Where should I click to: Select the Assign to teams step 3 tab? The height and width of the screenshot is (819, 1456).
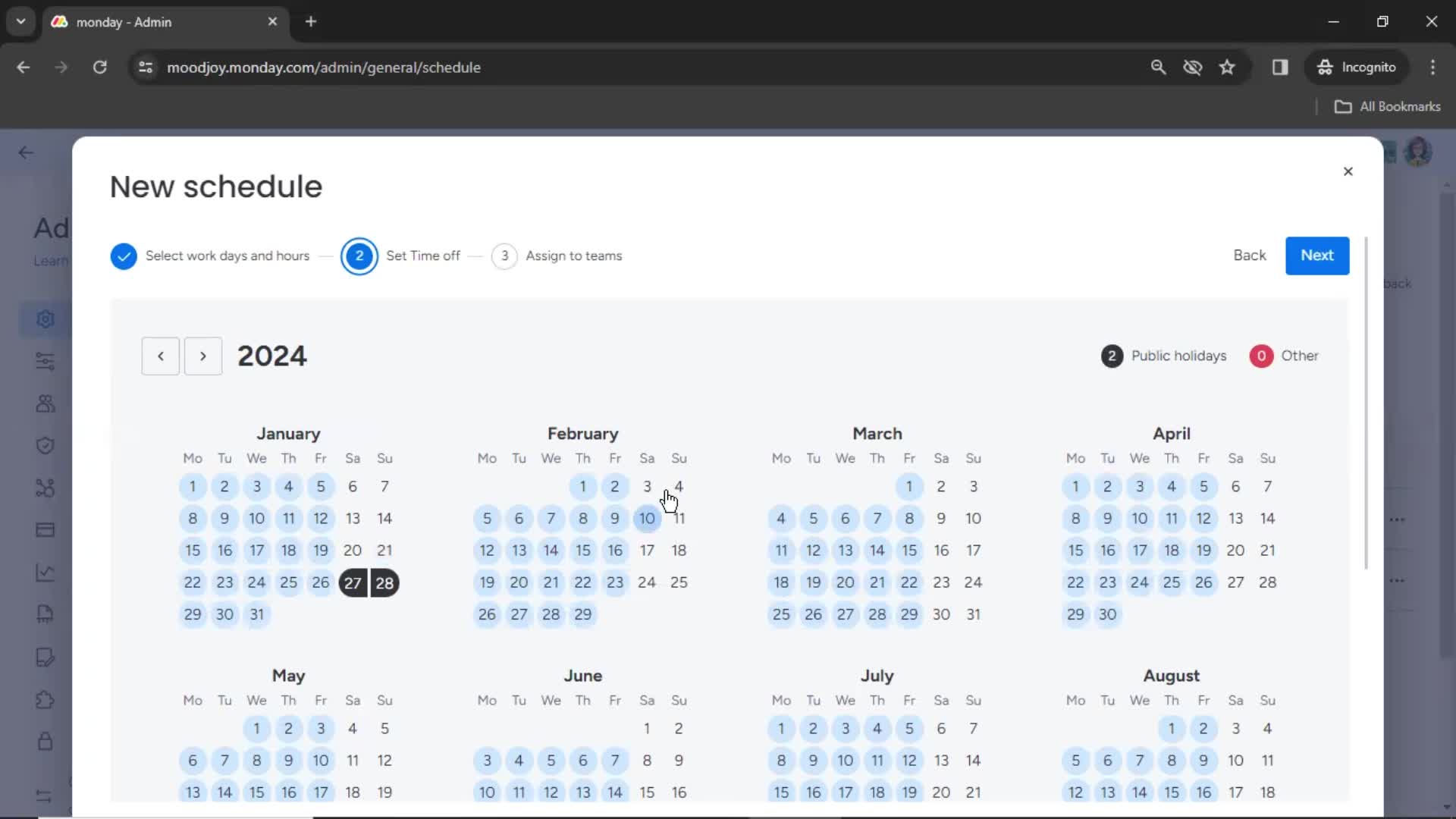556,255
